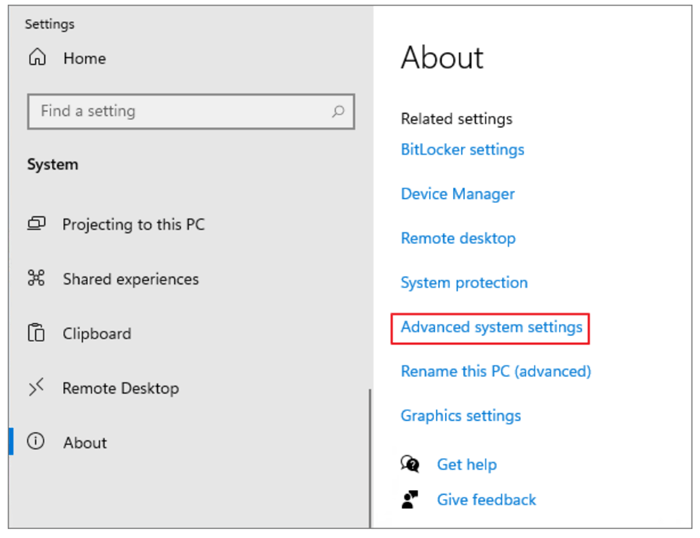Click the sidebar vertical scrollbar
Image resolution: width=700 pixels, height=538 pixels.
(370, 458)
